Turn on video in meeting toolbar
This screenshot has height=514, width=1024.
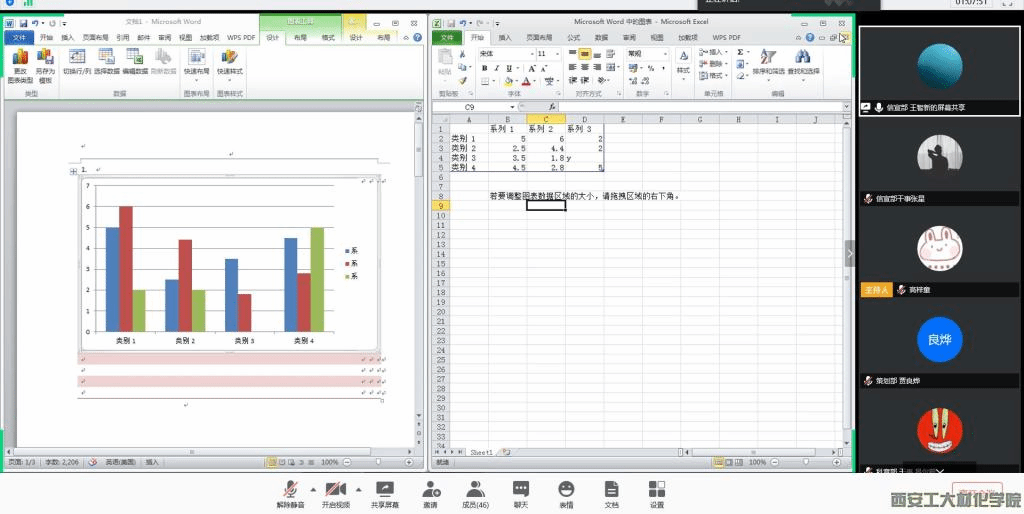click(x=335, y=490)
